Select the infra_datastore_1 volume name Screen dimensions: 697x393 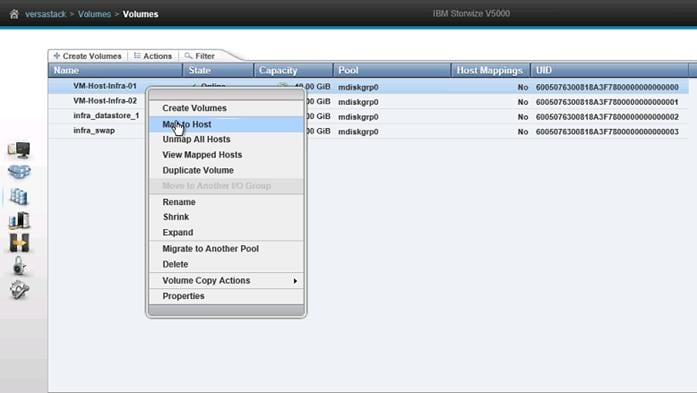pyautogui.click(x=106, y=116)
